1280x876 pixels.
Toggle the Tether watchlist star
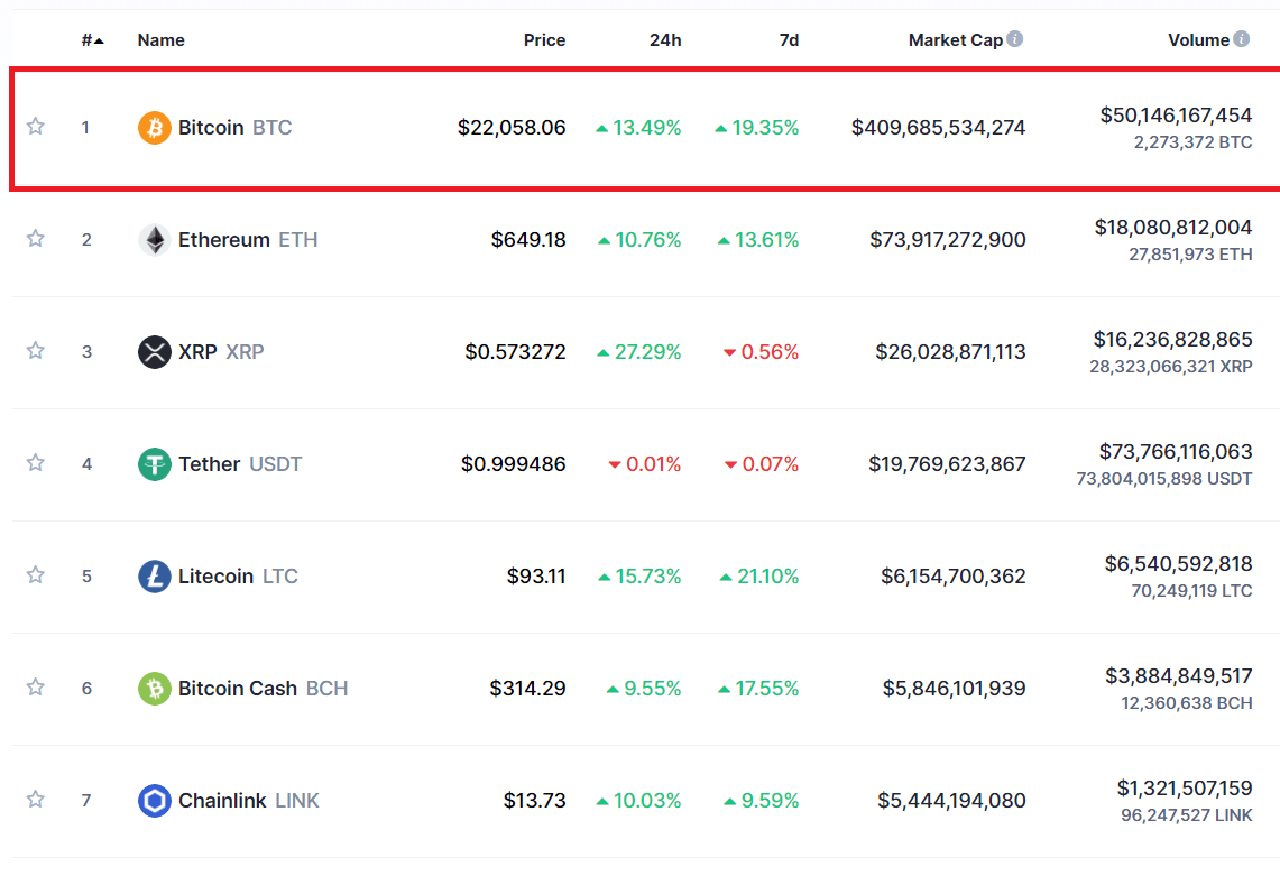[x=36, y=463]
